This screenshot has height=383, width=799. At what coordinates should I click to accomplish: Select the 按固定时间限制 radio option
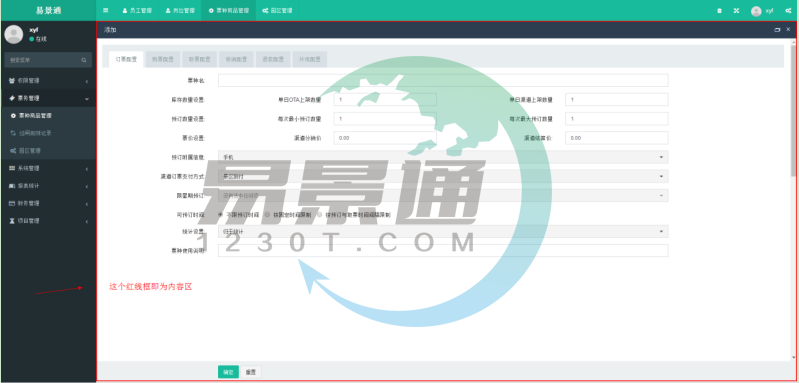pyautogui.click(x=268, y=215)
